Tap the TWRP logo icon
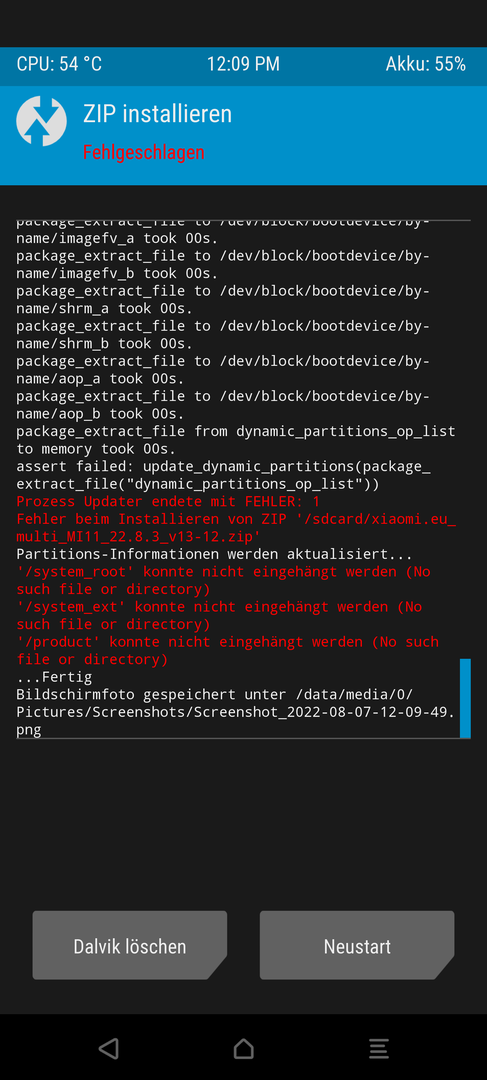487x1080 pixels. pyautogui.click(x=41, y=121)
